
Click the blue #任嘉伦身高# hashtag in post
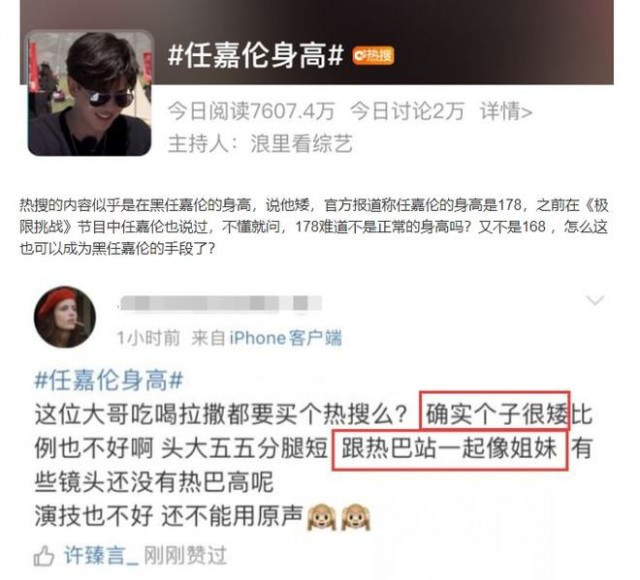tap(109, 380)
